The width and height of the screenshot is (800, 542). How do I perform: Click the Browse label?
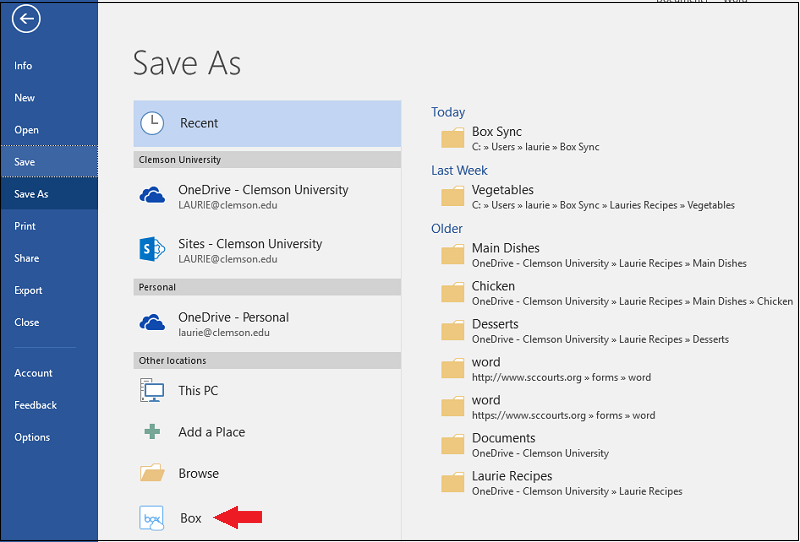(x=198, y=474)
